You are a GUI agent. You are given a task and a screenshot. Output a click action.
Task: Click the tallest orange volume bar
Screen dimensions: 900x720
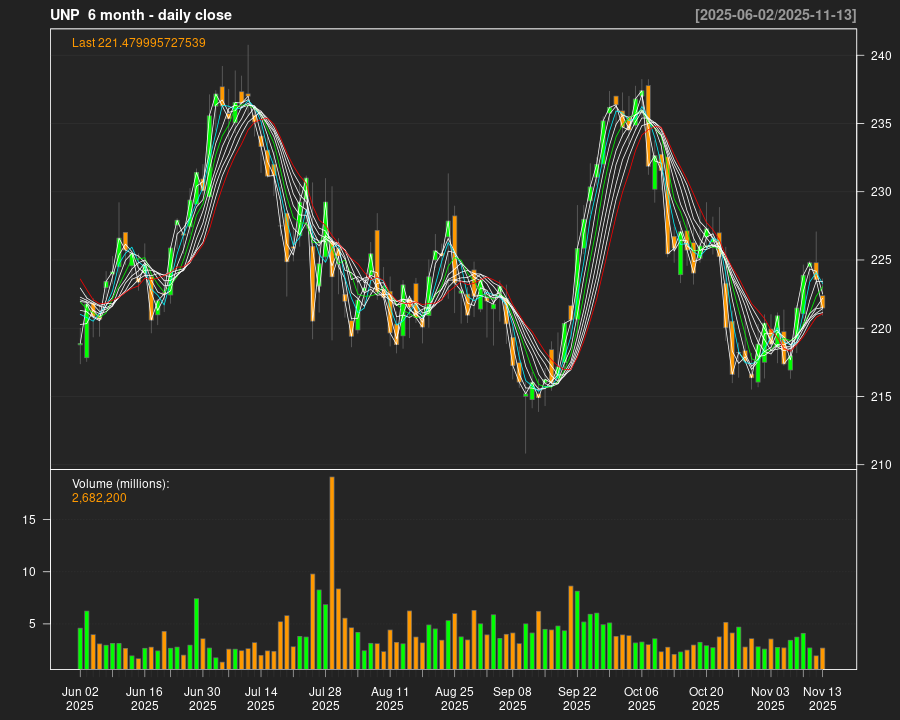point(332,572)
